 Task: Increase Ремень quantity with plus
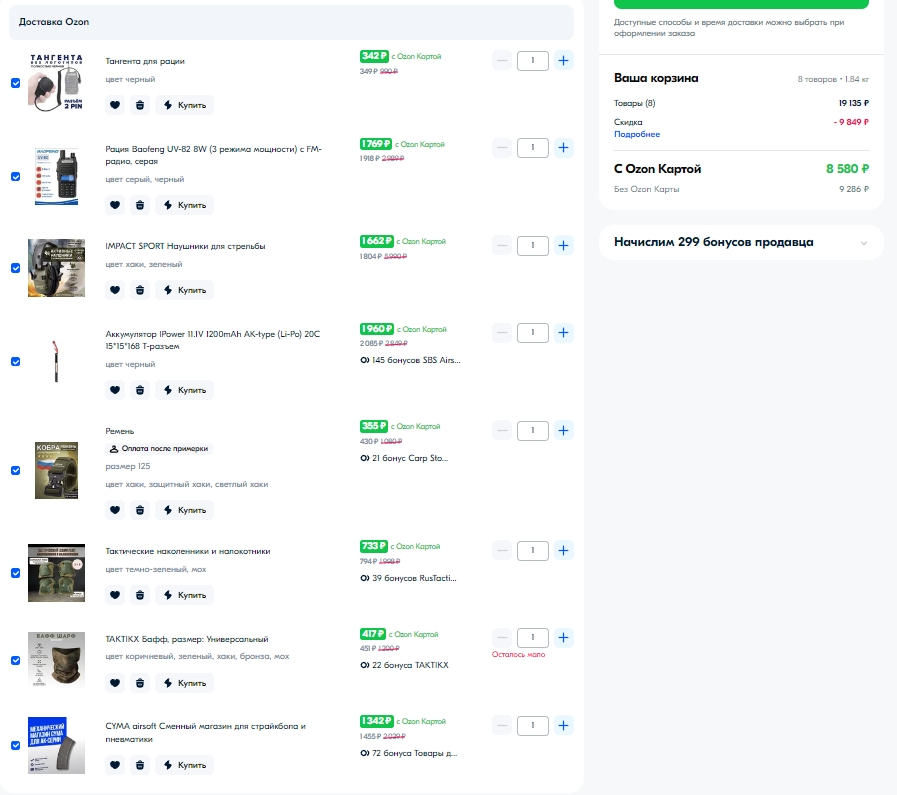563,431
